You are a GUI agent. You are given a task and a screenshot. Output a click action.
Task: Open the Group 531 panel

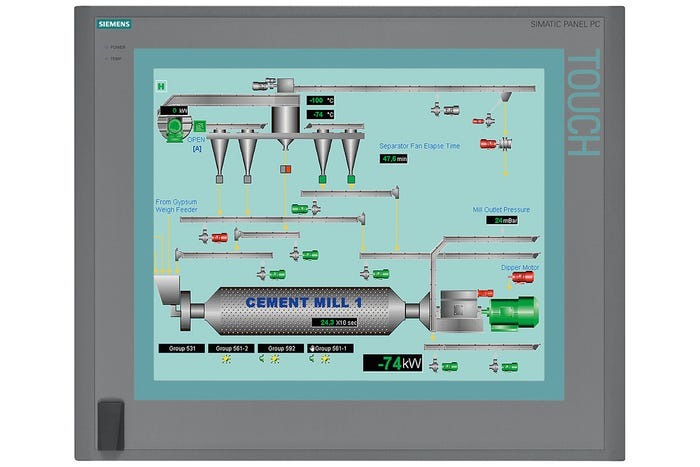pyautogui.click(x=180, y=348)
